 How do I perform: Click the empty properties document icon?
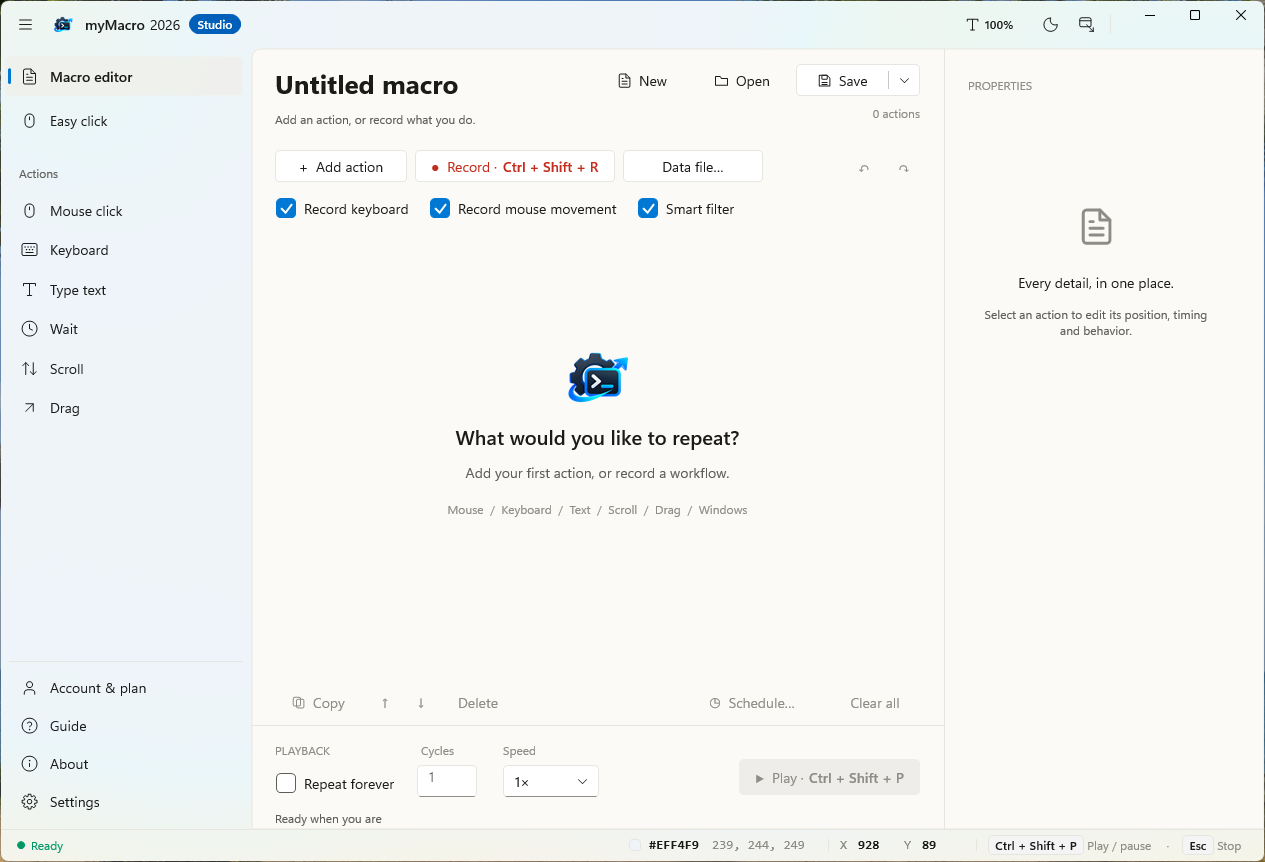1096,227
